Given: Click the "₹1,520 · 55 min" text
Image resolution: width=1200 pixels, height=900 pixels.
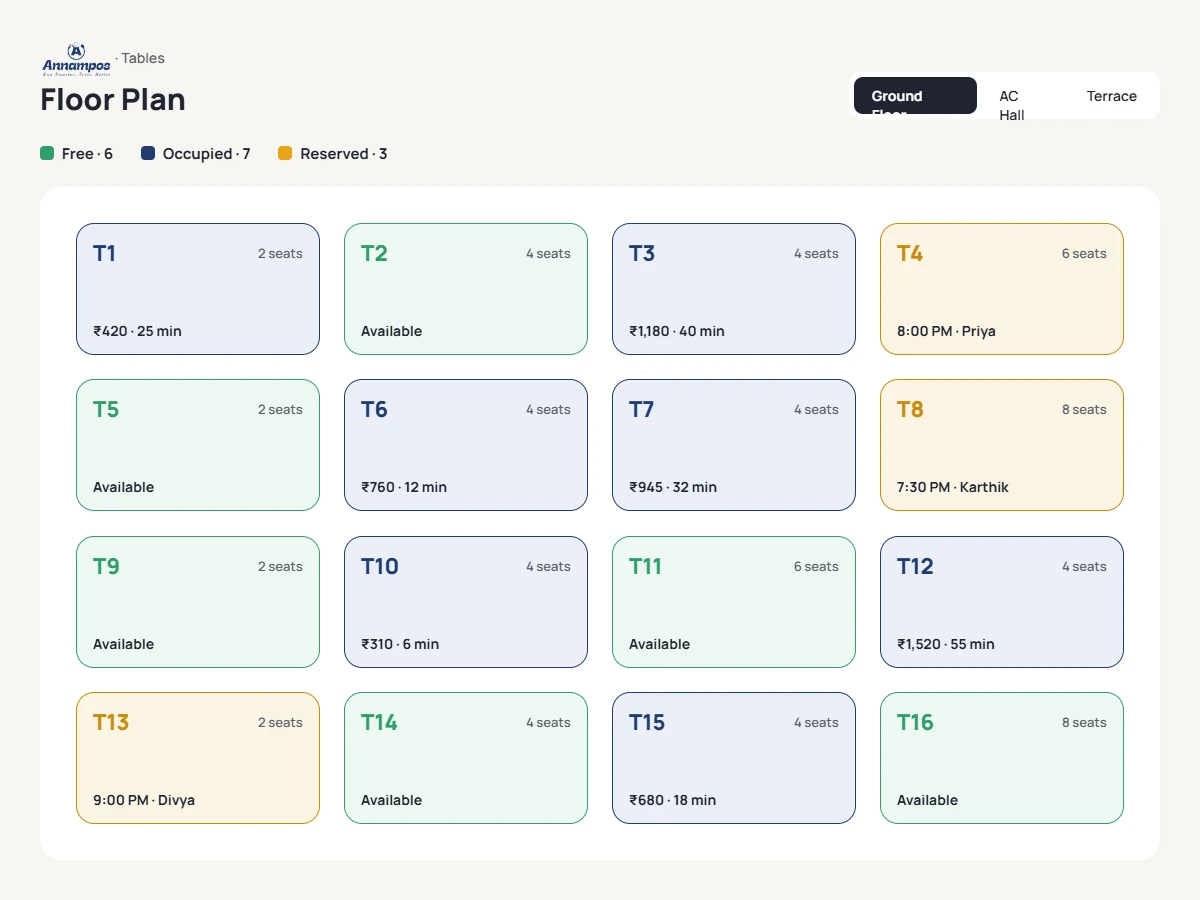Looking at the screenshot, I should coord(946,644).
